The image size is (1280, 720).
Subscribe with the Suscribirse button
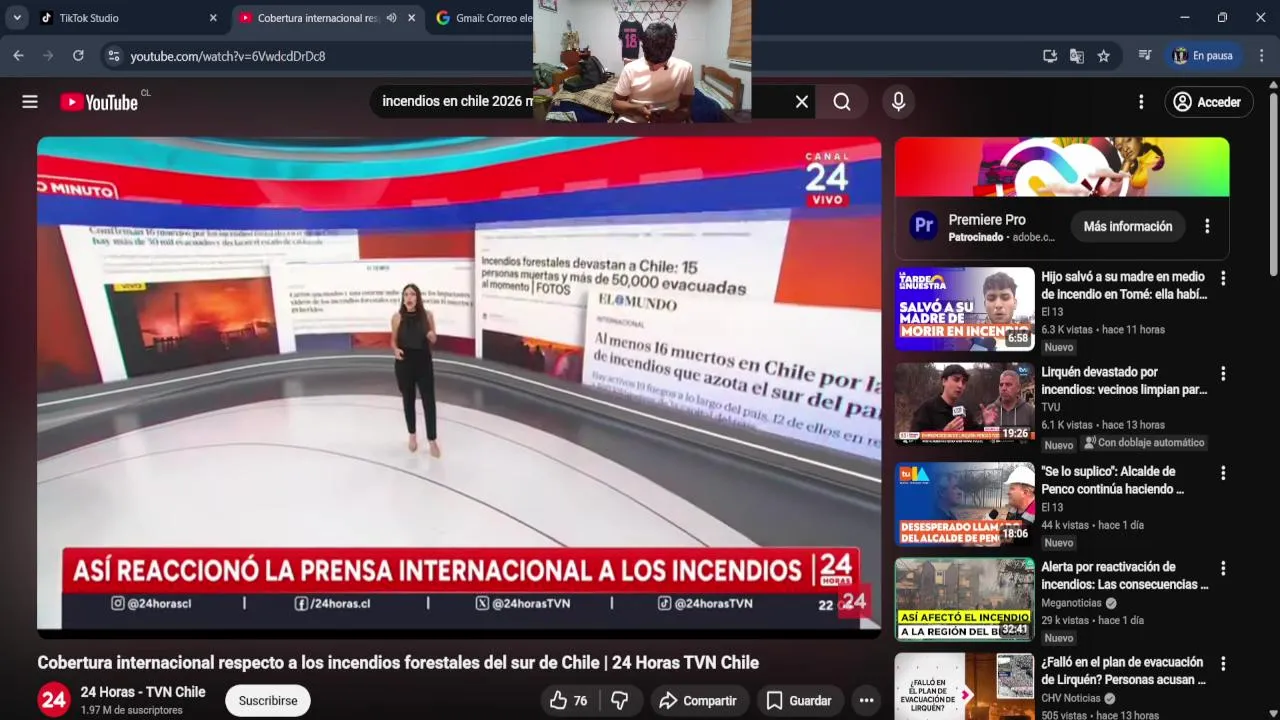(268, 700)
